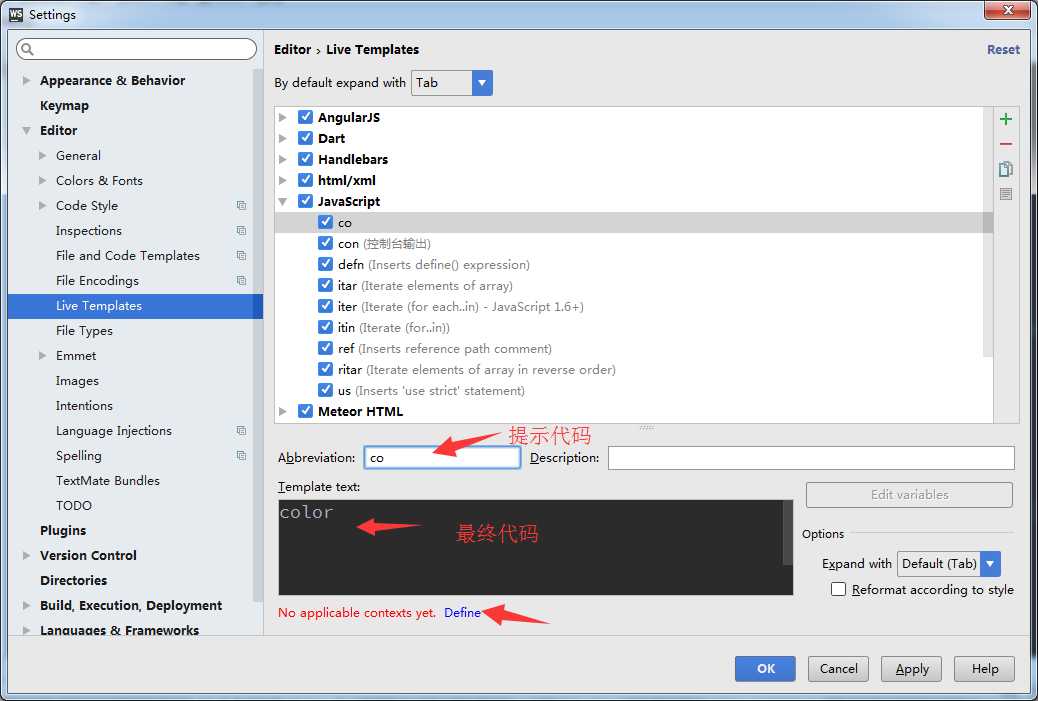The width and height of the screenshot is (1038, 701).
Task: Uncheck the AngularJS template group
Action: point(305,117)
